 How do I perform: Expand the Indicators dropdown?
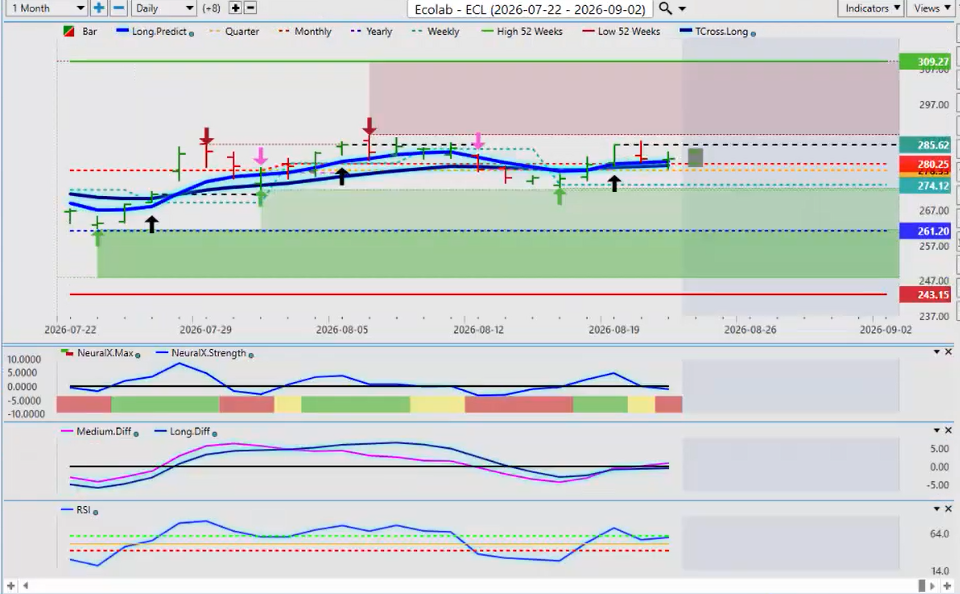coord(872,8)
